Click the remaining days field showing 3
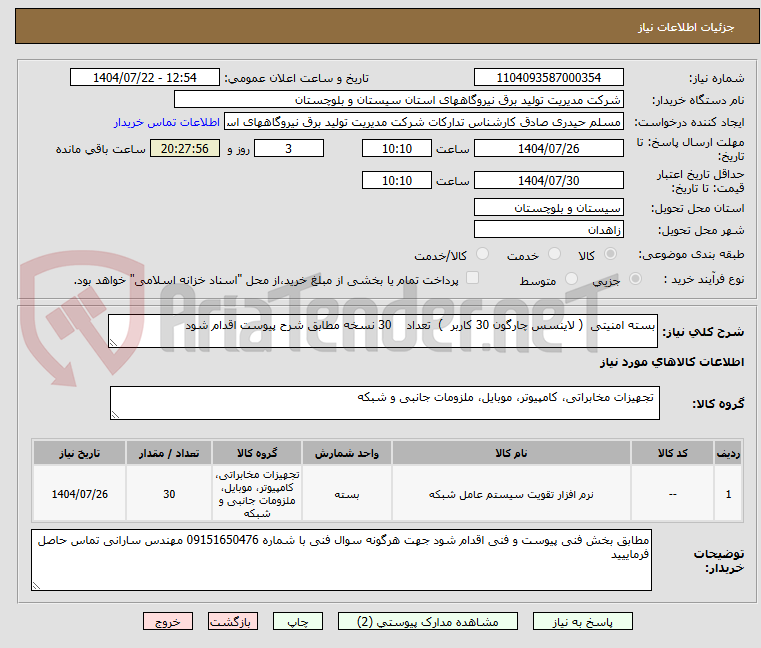 (289, 149)
